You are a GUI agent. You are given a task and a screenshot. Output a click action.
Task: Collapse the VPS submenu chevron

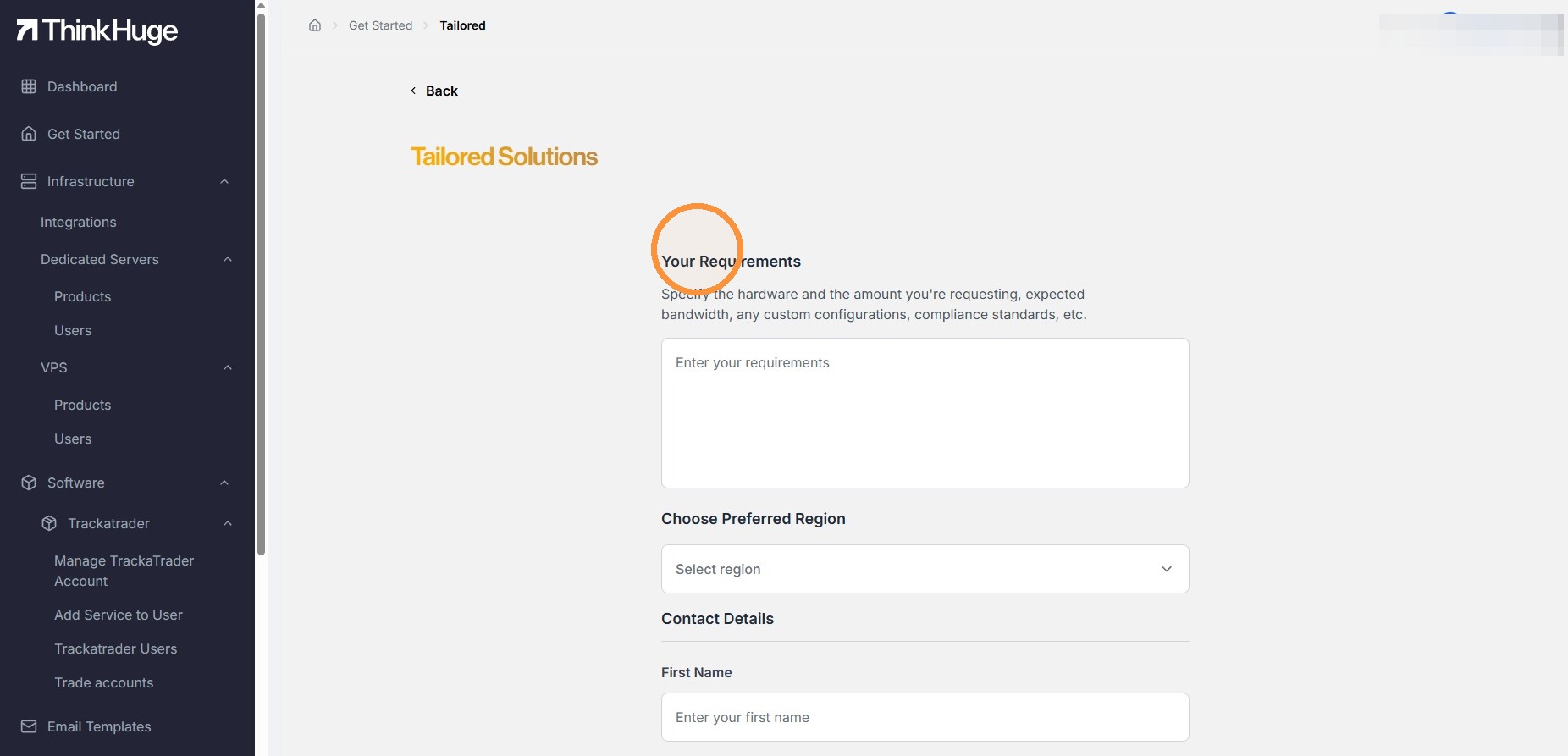point(228,367)
